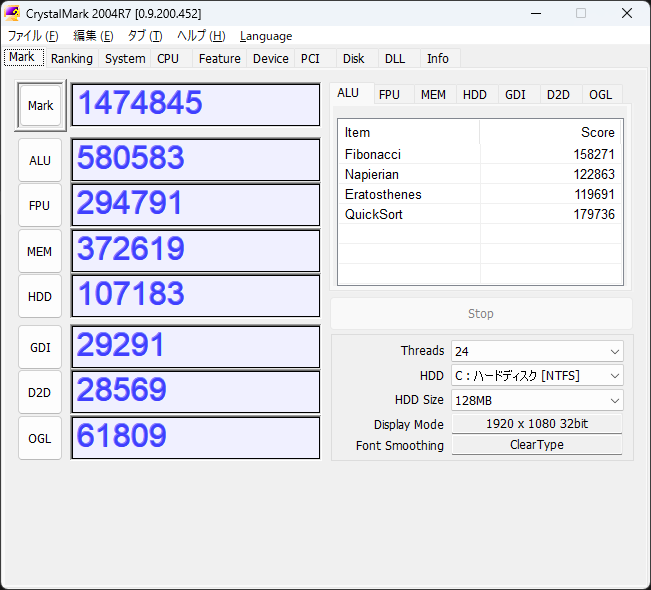Click the CrystalMark app icon in title bar
The width and height of the screenshot is (651, 590).
12,13
